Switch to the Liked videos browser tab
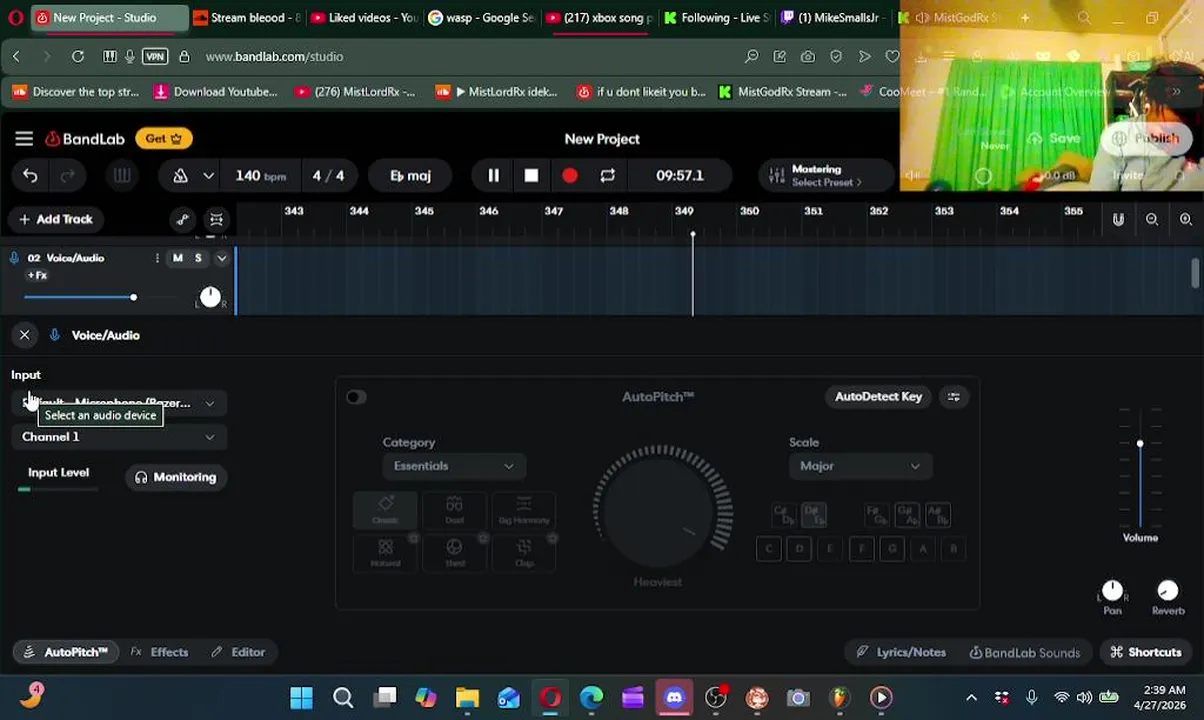Image resolution: width=1204 pixels, height=720 pixels. click(x=364, y=17)
